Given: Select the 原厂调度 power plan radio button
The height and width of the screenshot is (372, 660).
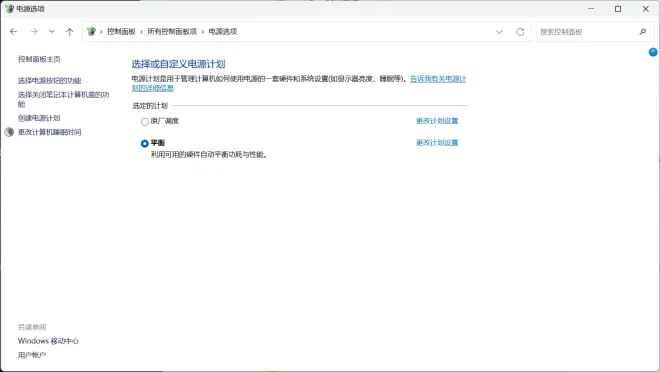Looking at the screenshot, I should point(145,122).
